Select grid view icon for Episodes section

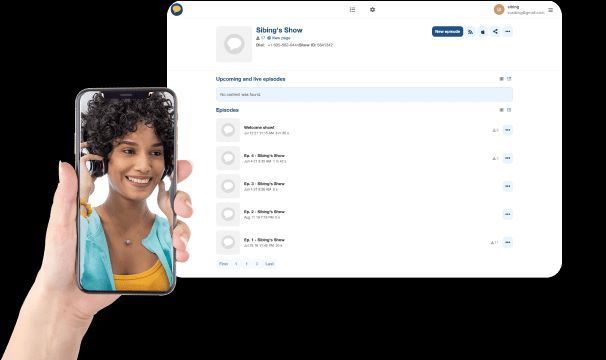tap(502, 110)
